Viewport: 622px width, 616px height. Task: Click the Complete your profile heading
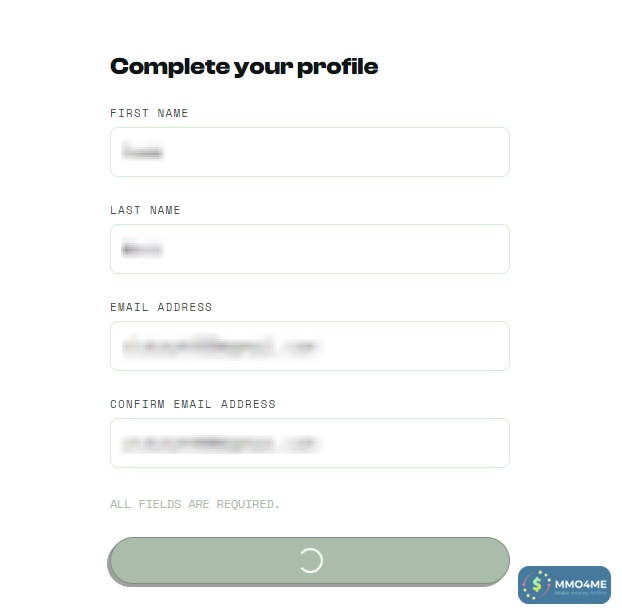point(244,67)
